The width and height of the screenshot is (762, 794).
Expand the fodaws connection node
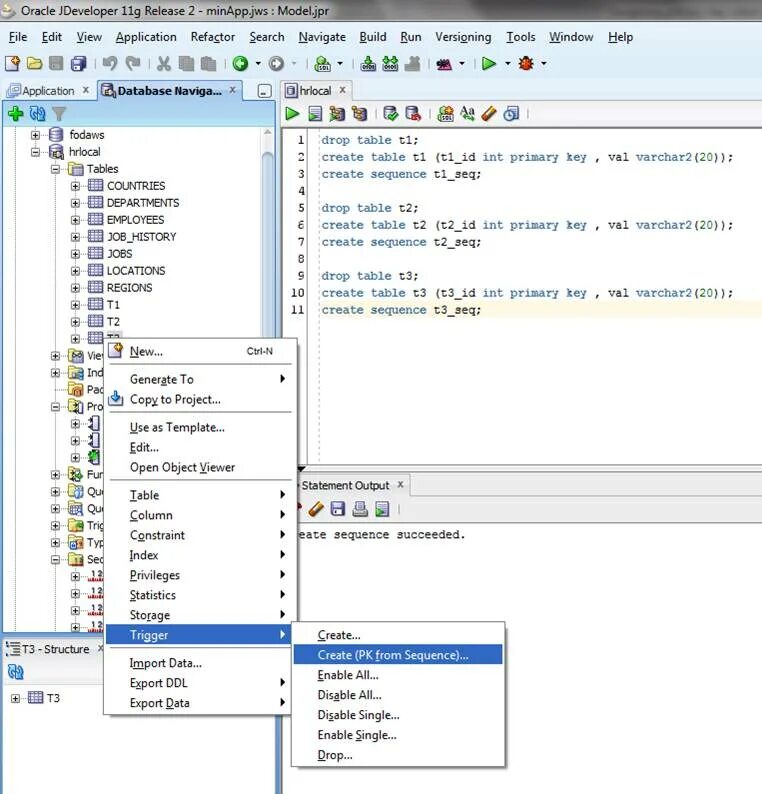[x=35, y=135]
